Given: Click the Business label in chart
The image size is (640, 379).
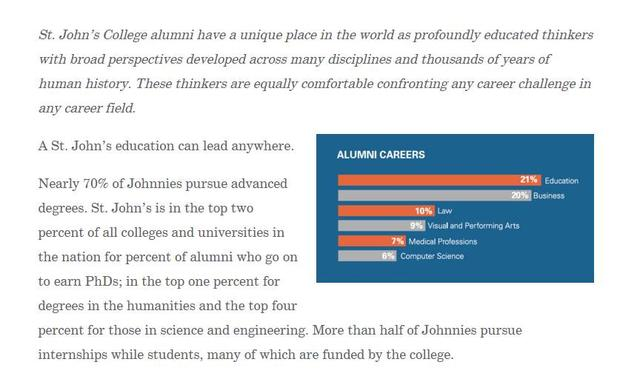Looking at the screenshot, I should [549, 195].
